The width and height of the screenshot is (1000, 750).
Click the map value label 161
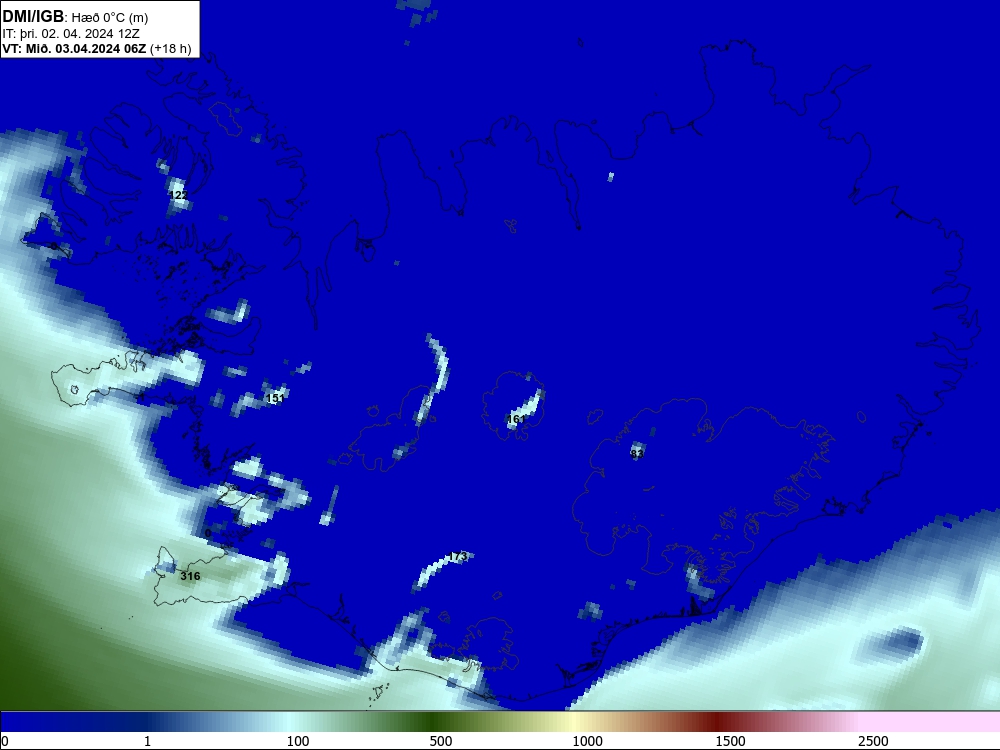[516, 419]
